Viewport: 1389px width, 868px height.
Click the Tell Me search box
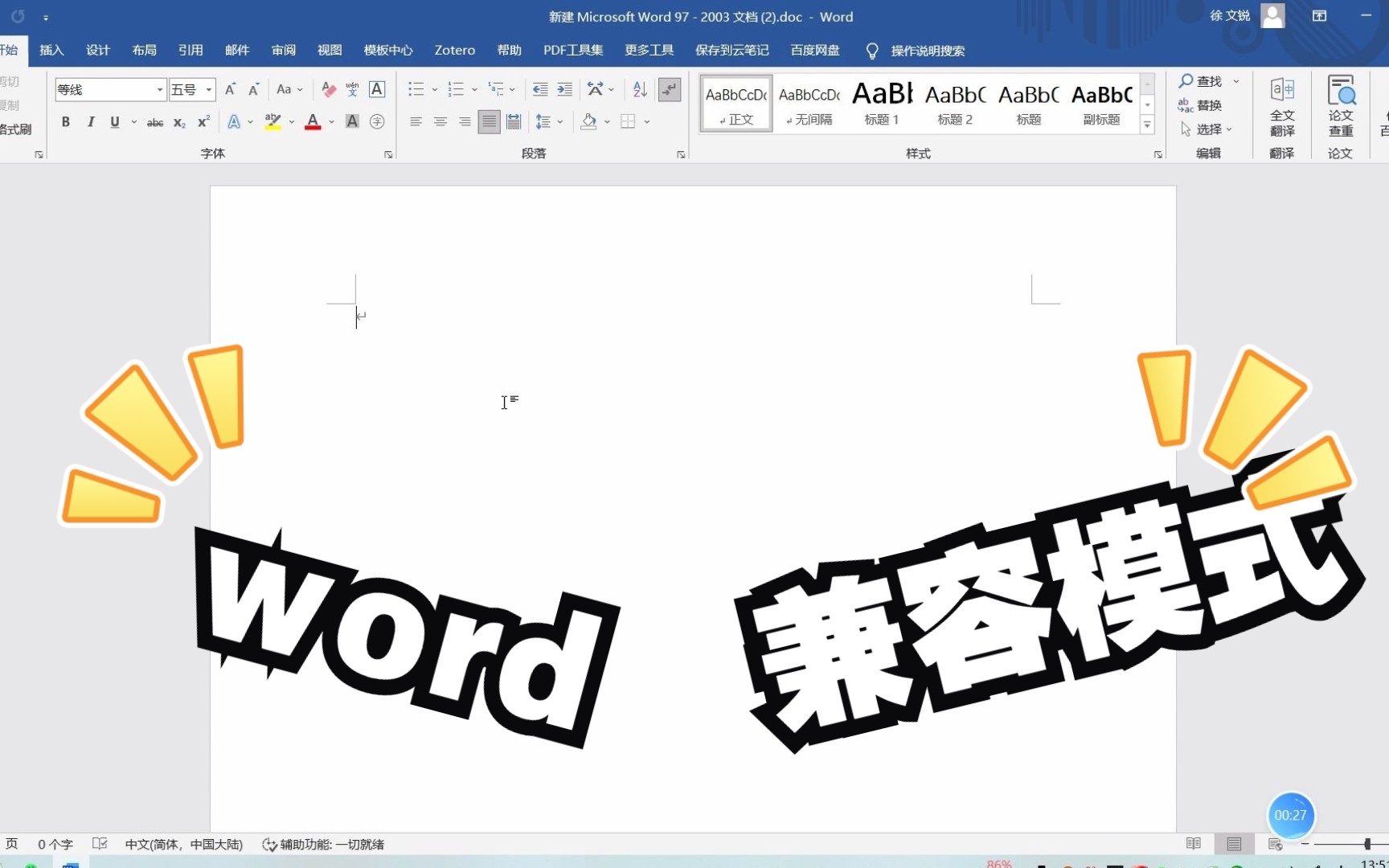coord(928,51)
